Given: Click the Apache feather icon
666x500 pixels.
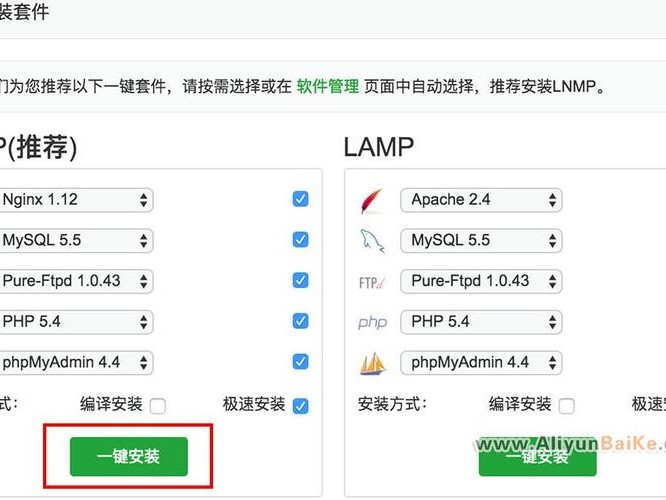Looking at the screenshot, I should pyautogui.click(x=372, y=201).
